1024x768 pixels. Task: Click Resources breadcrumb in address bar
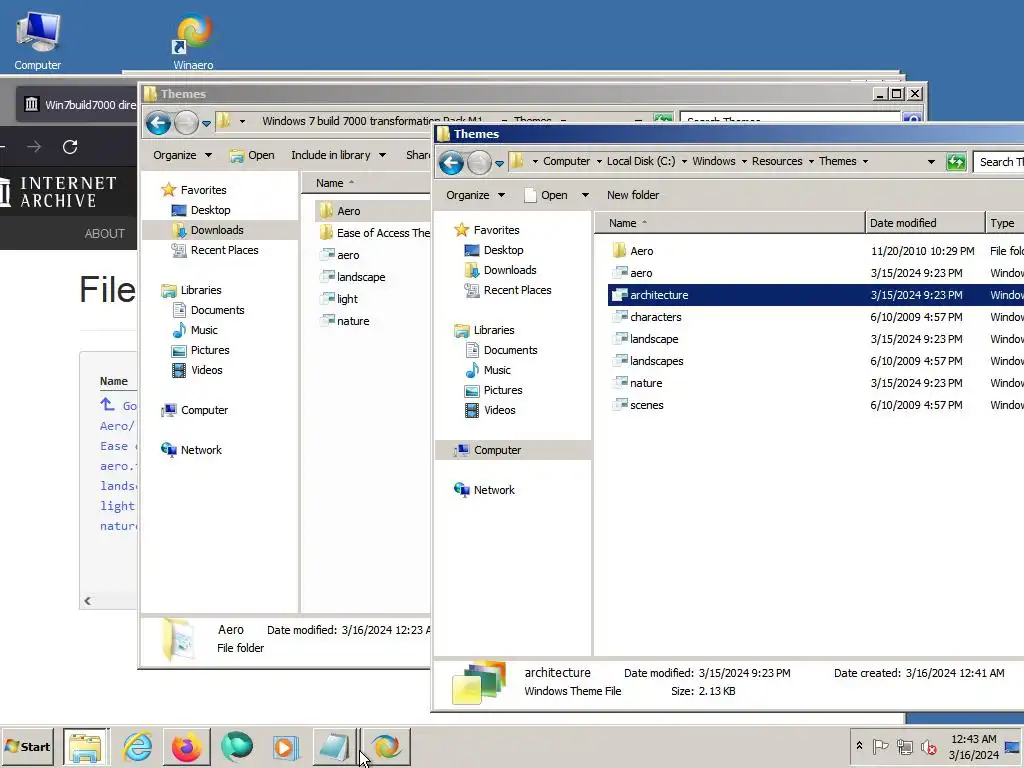[776, 161]
